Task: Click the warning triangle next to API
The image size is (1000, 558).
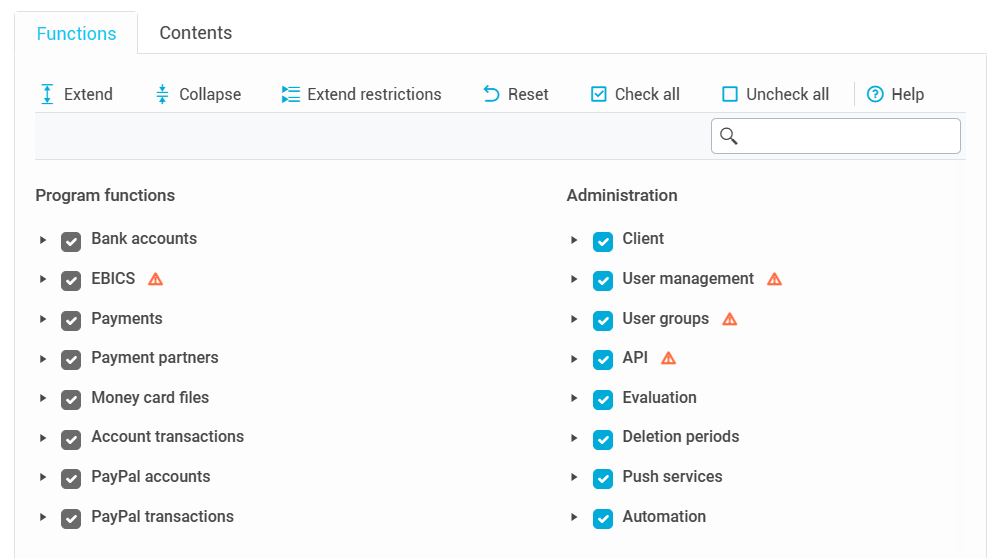Action: pos(668,358)
